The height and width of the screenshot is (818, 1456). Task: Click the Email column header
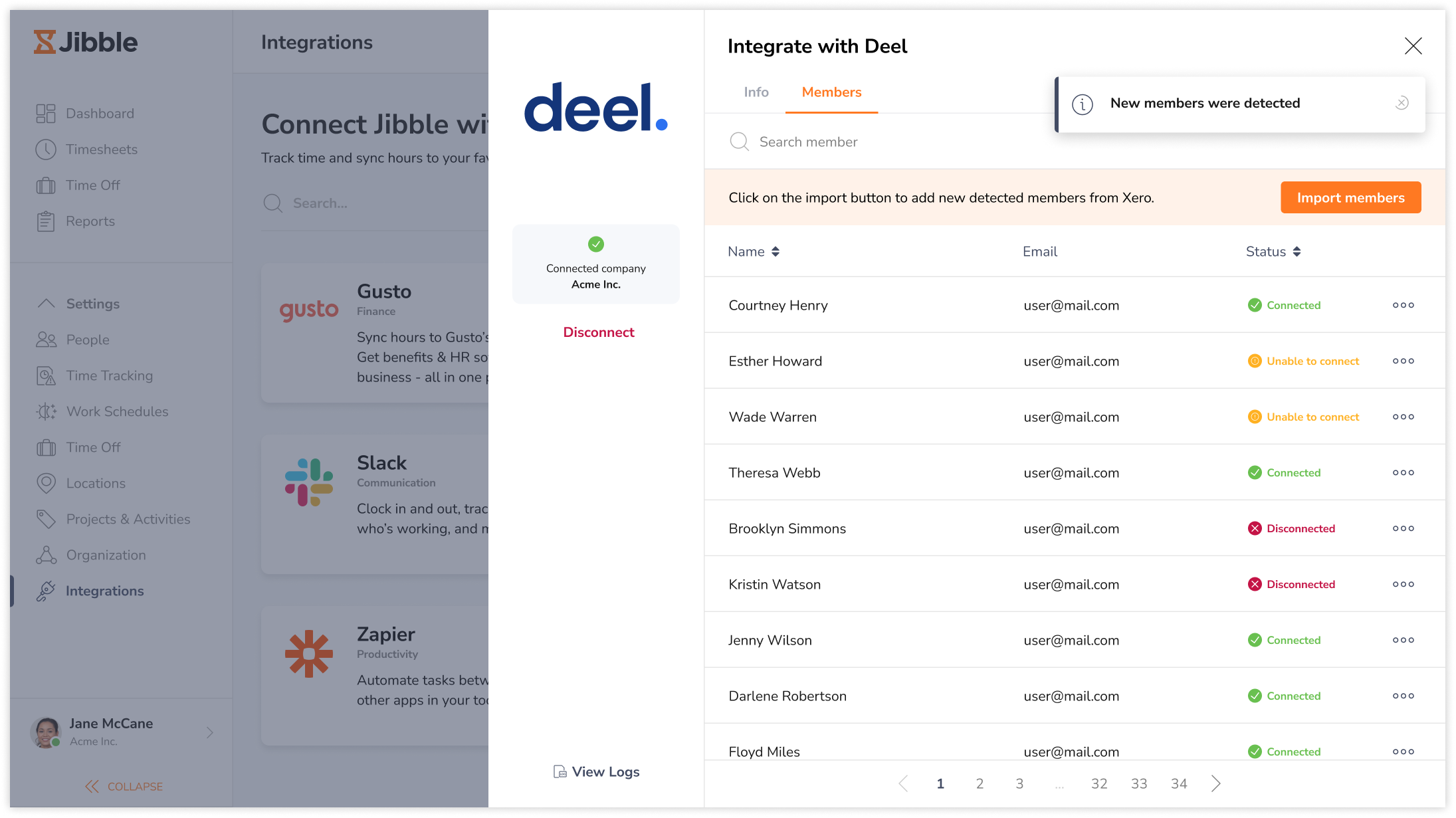(x=1040, y=252)
